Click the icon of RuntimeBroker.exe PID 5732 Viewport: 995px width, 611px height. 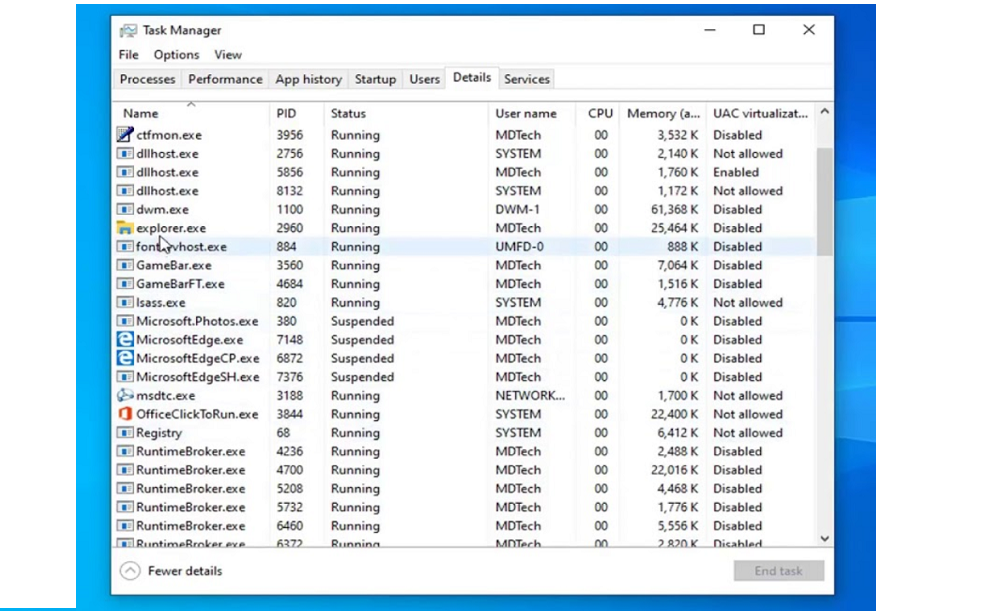[x=125, y=507]
